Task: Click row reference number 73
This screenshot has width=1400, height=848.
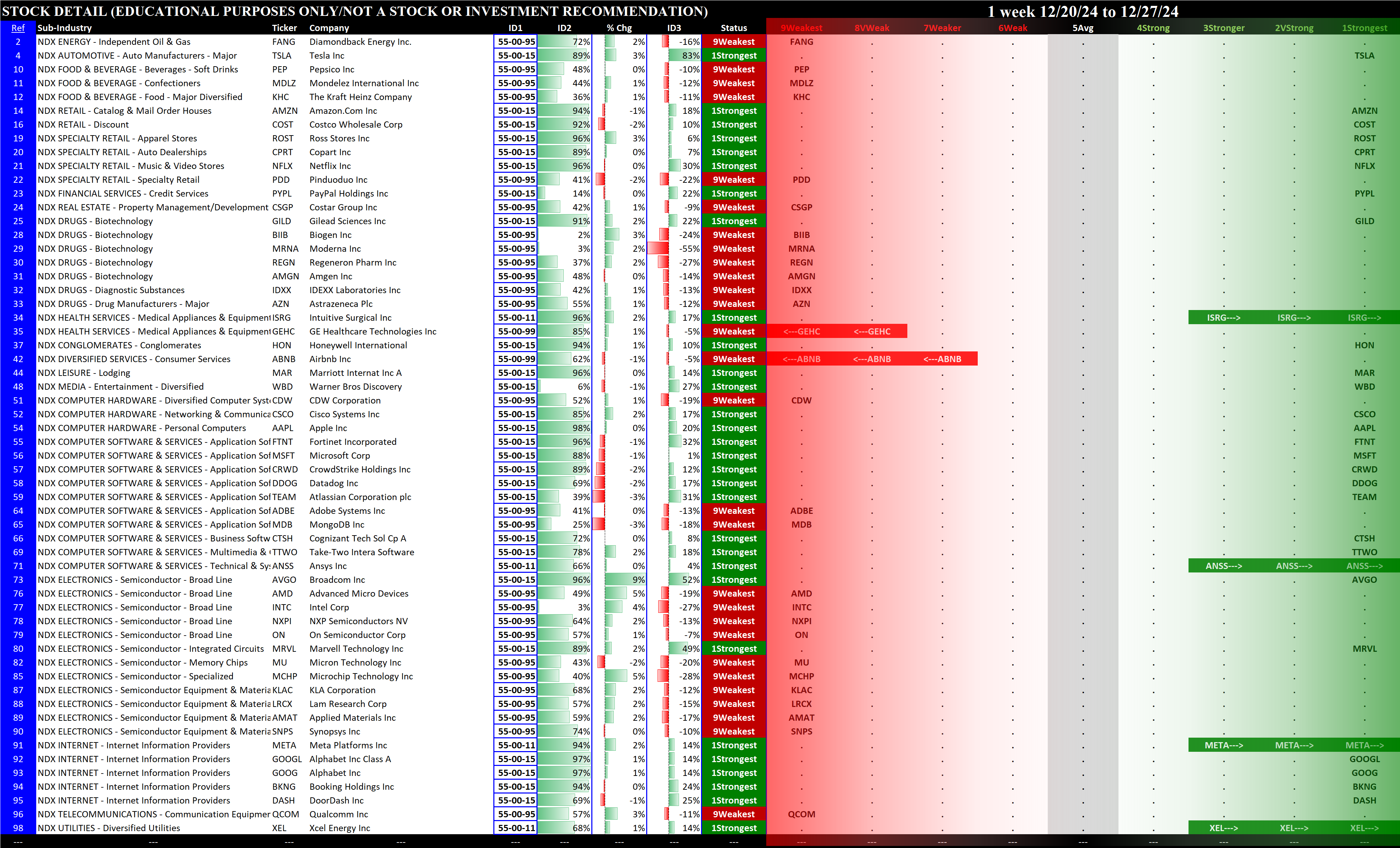Action: [18, 579]
